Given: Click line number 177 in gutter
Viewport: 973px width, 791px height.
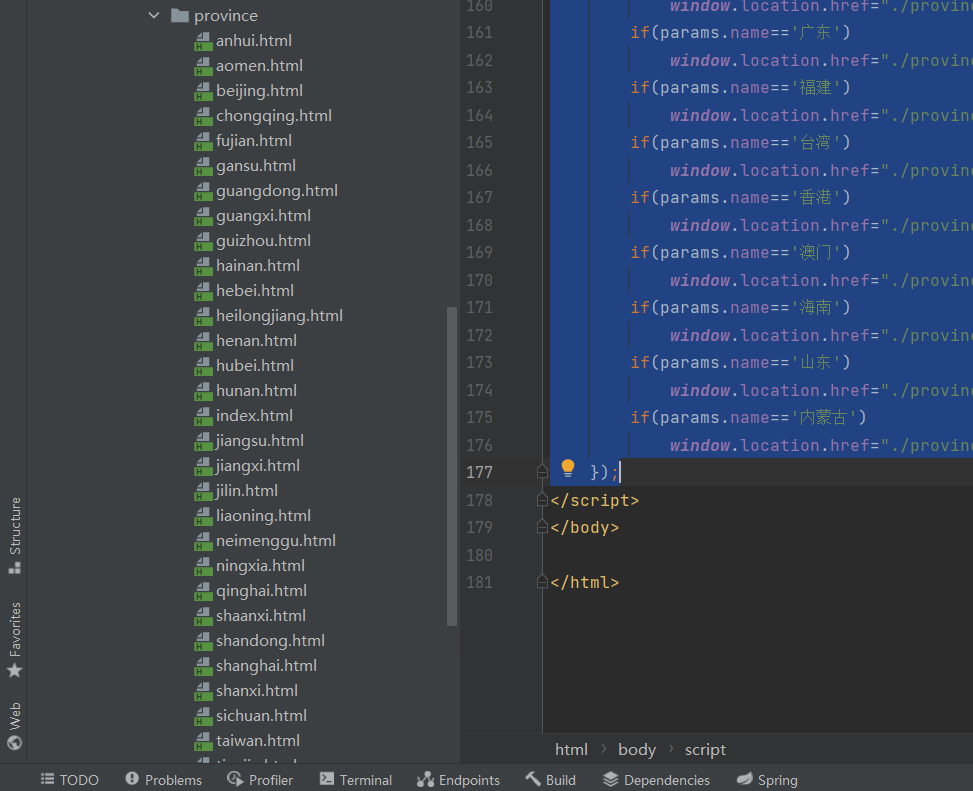Looking at the screenshot, I should coord(479,473).
